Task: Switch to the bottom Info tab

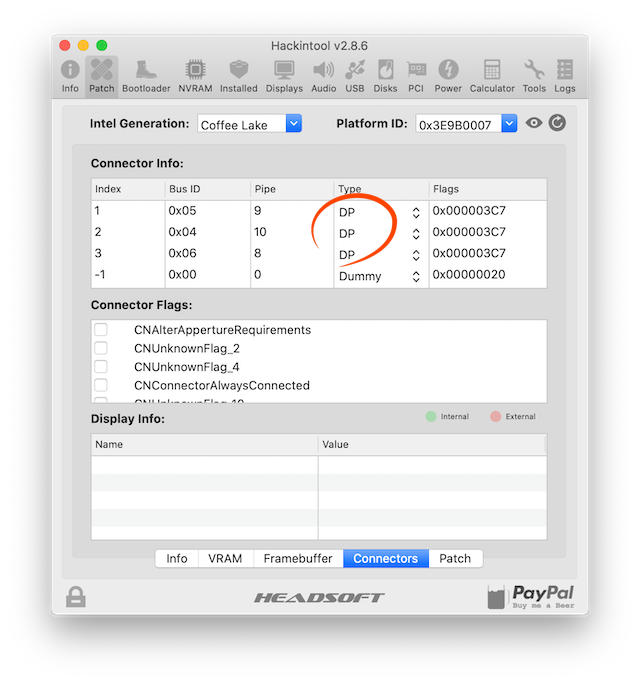Action: 177,558
